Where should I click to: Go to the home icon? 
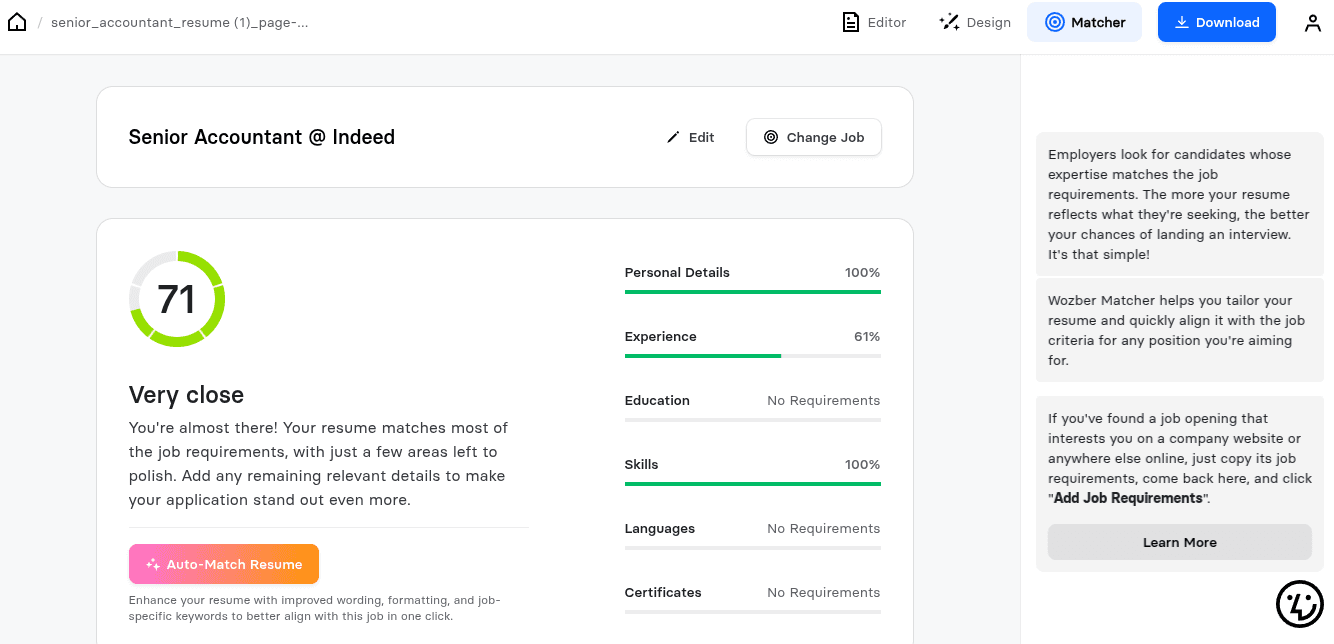pyautogui.click(x=17, y=22)
